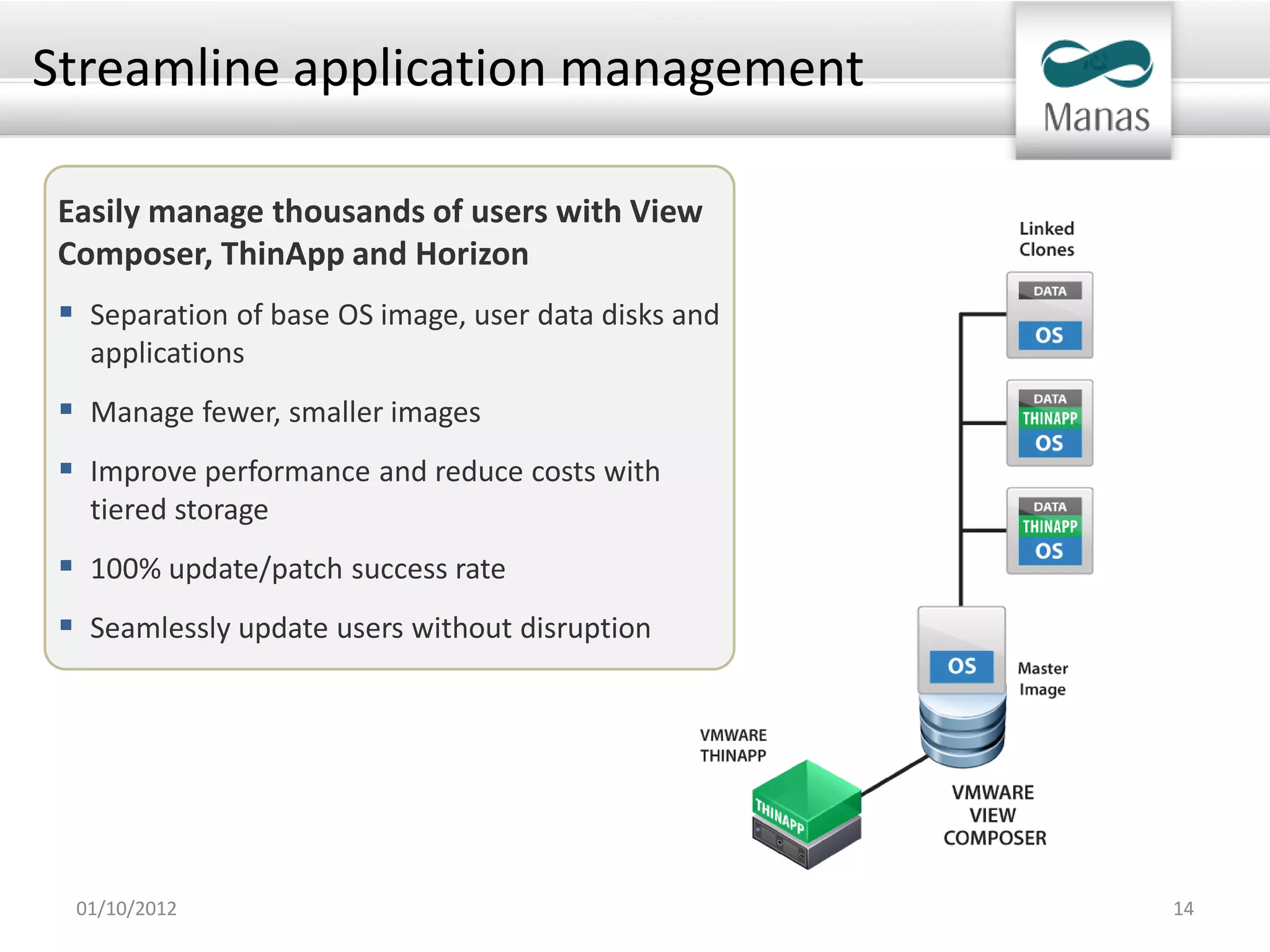
Task: Click the green ThinApp server icon
Action: point(806,813)
